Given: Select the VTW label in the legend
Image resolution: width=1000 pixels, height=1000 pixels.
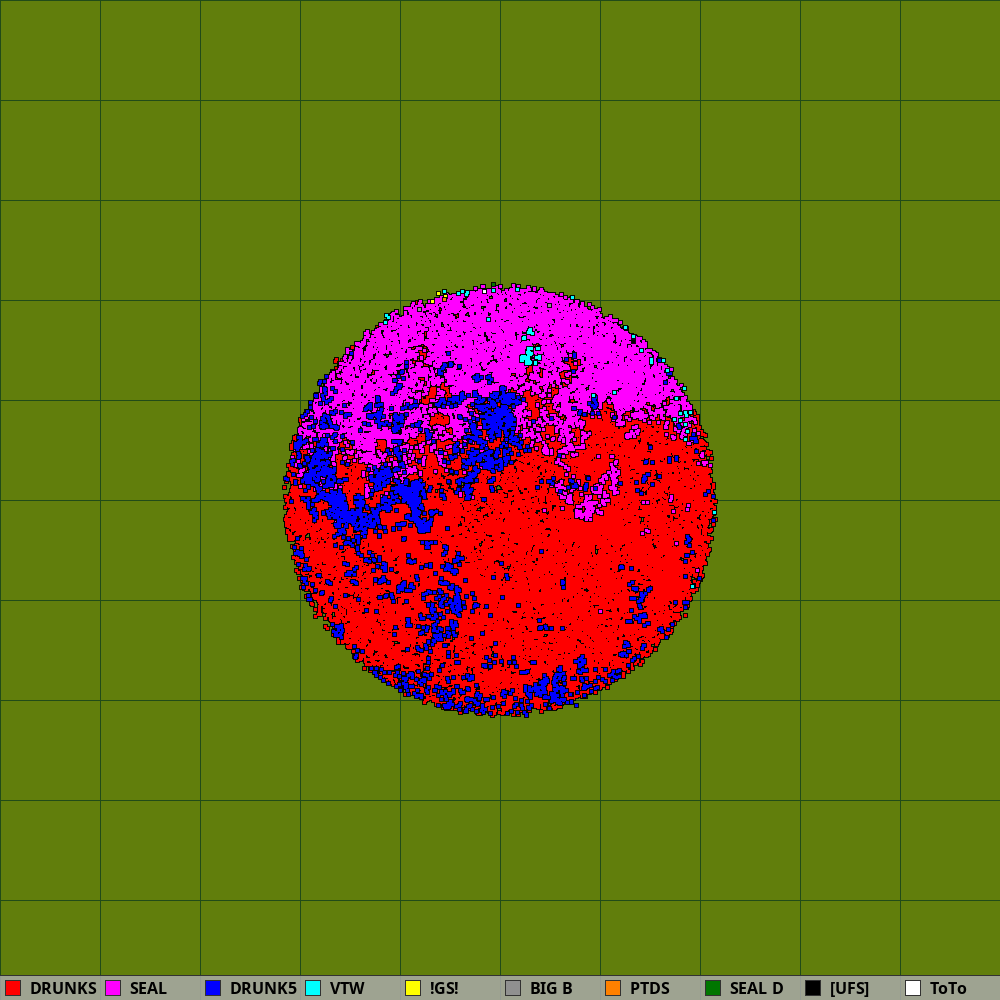Looking at the screenshot, I should pyautogui.click(x=347, y=989).
